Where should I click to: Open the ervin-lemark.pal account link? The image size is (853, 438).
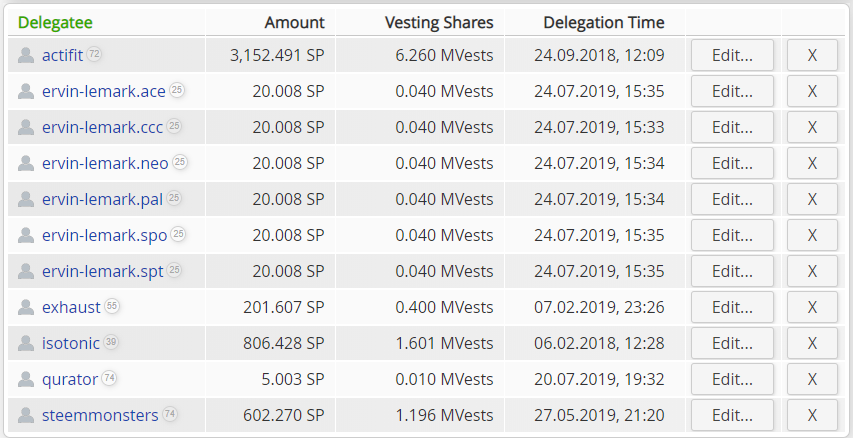[x=102, y=199]
